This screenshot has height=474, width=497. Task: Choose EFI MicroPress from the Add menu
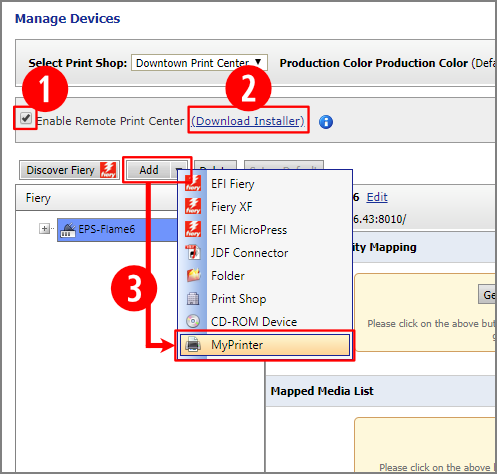(265, 230)
